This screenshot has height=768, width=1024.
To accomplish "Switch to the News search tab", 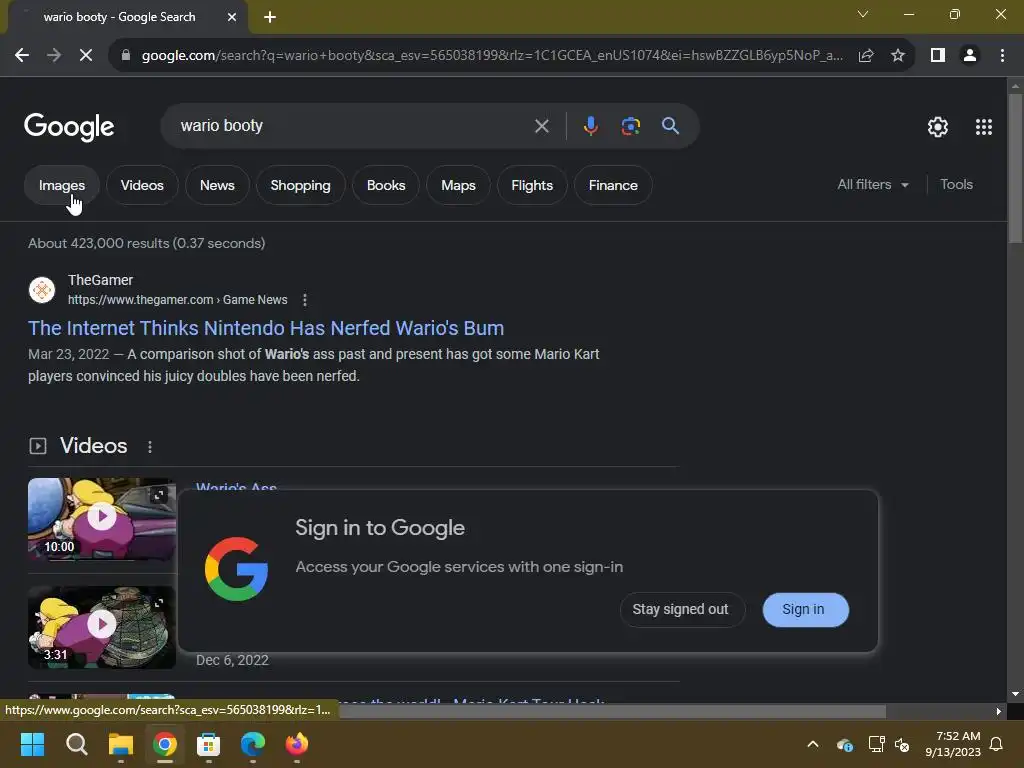I will [217, 185].
